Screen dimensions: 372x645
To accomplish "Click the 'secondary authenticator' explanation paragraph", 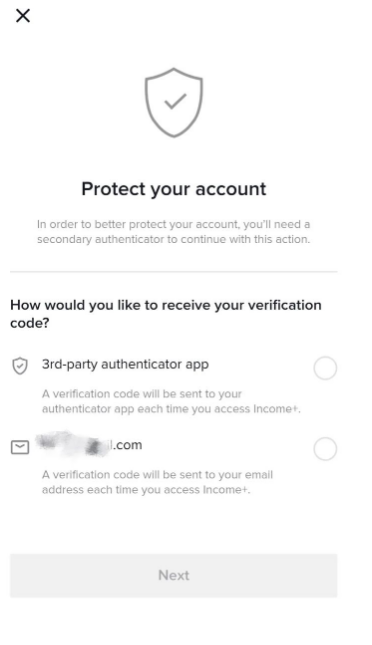I will (x=174, y=232).
